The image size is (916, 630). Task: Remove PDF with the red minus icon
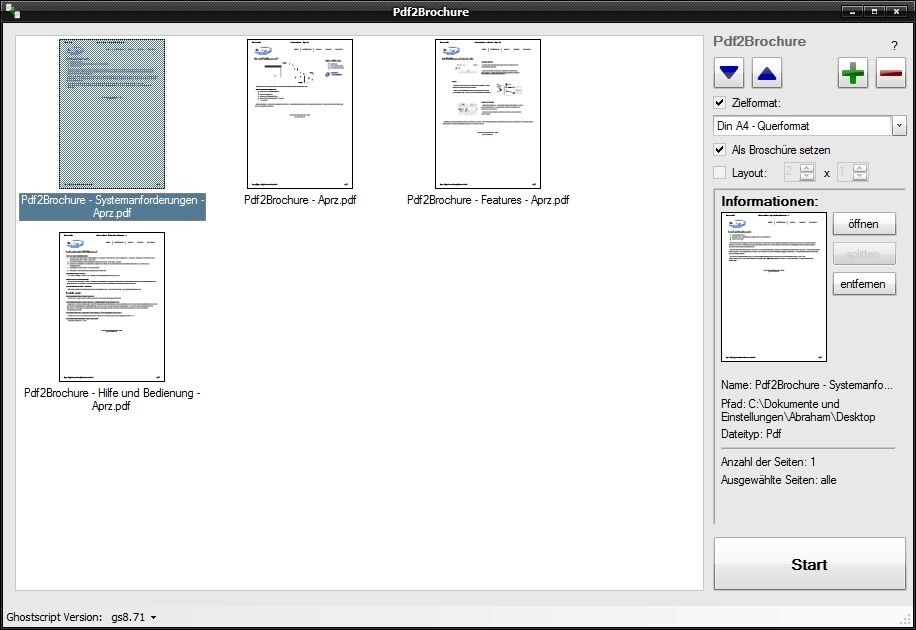click(890, 73)
